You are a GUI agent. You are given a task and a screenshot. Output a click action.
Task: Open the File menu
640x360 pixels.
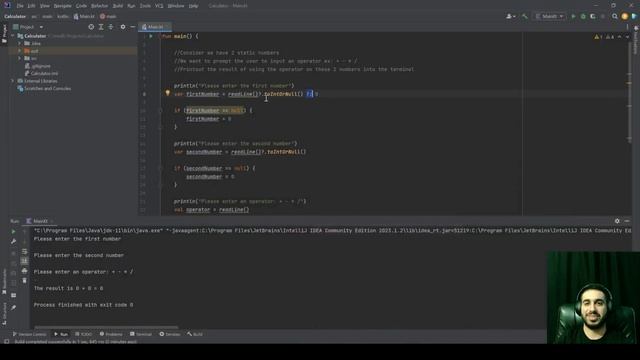click(x=20, y=6)
